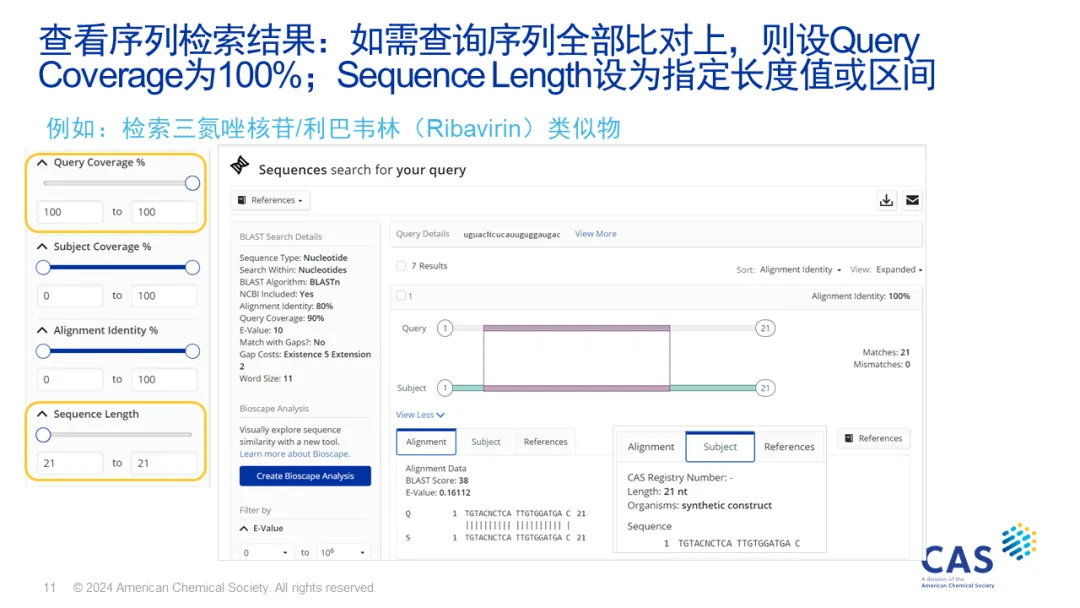The image size is (1080, 608).
Task: Click View Less to collapse details
Action: 420,415
